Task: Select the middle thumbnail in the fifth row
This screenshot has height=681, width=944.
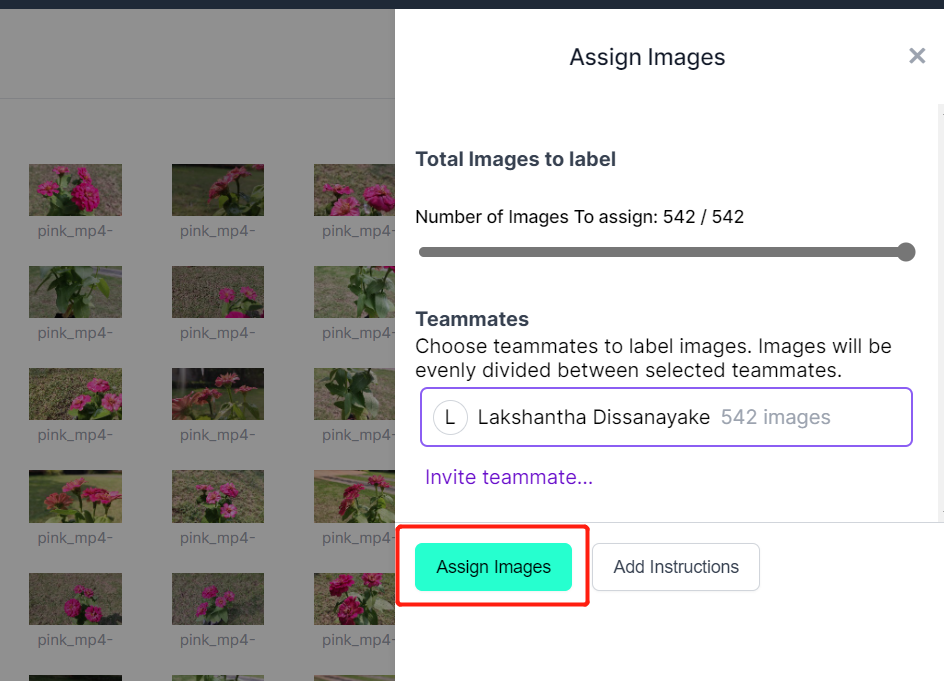Action: tap(218, 599)
